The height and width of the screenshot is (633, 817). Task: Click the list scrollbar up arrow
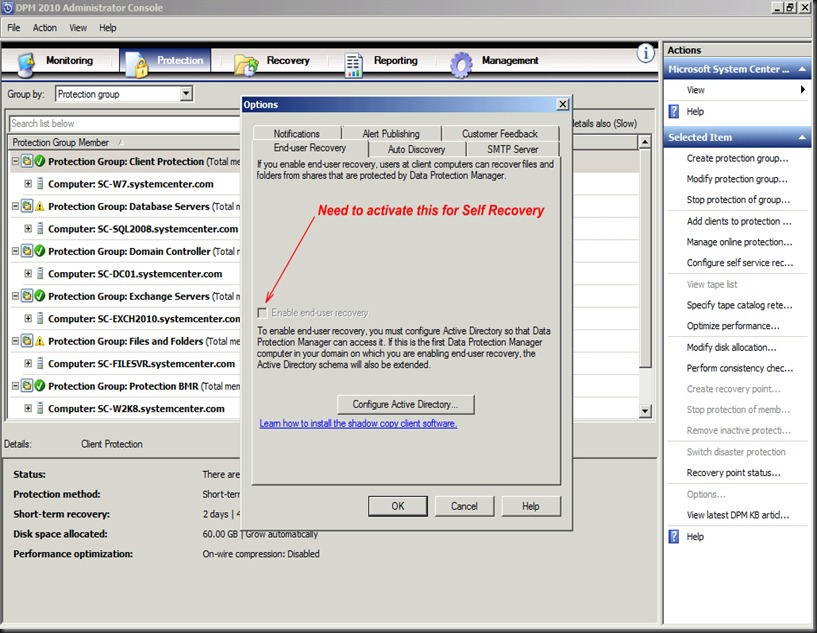645,142
